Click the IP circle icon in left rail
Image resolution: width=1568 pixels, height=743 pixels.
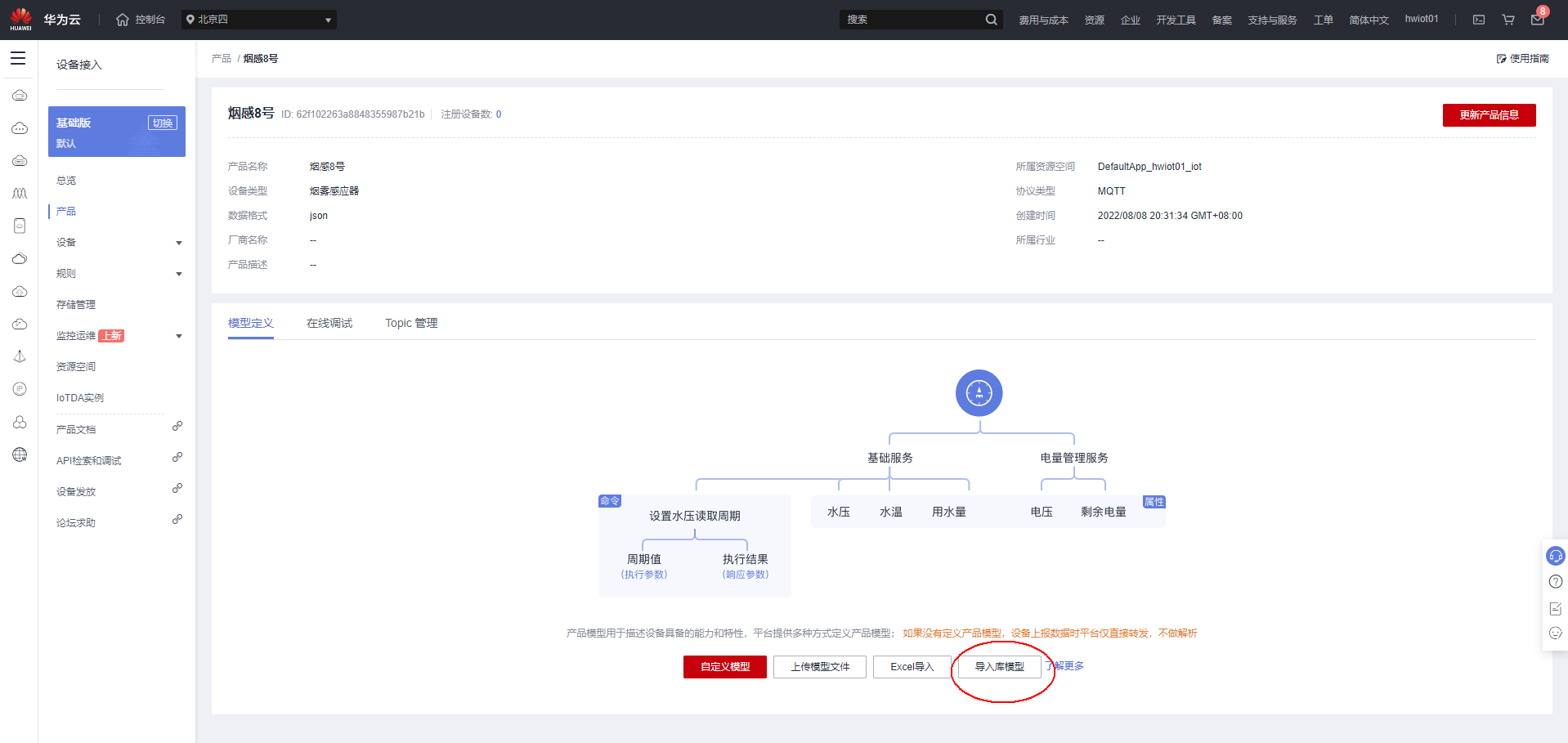pyautogui.click(x=20, y=389)
